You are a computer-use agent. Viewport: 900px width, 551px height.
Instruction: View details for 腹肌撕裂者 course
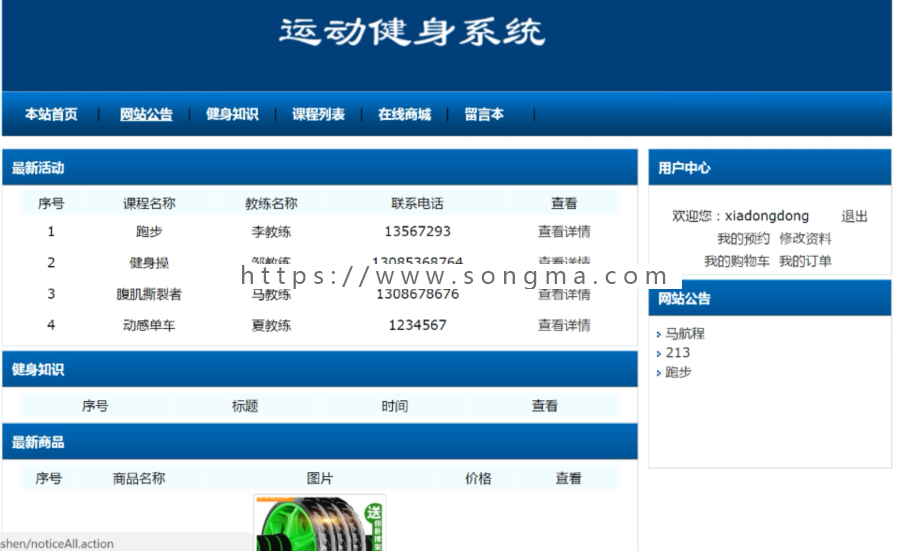[564, 294]
